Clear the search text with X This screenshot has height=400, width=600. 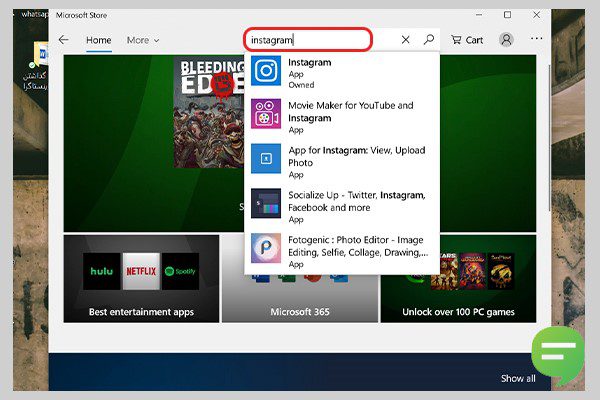coord(406,39)
